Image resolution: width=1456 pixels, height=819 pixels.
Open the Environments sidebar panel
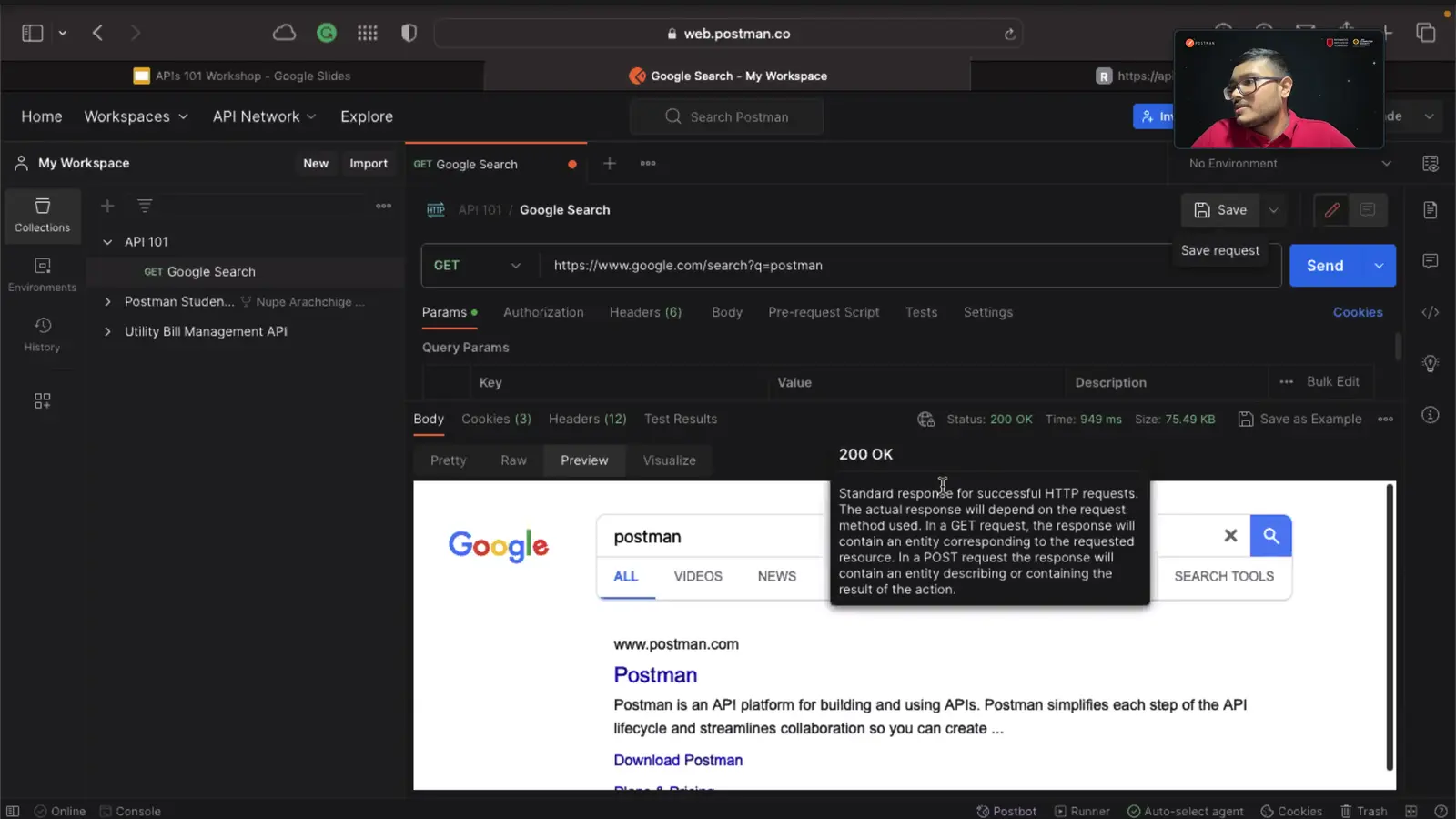(42, 275)
